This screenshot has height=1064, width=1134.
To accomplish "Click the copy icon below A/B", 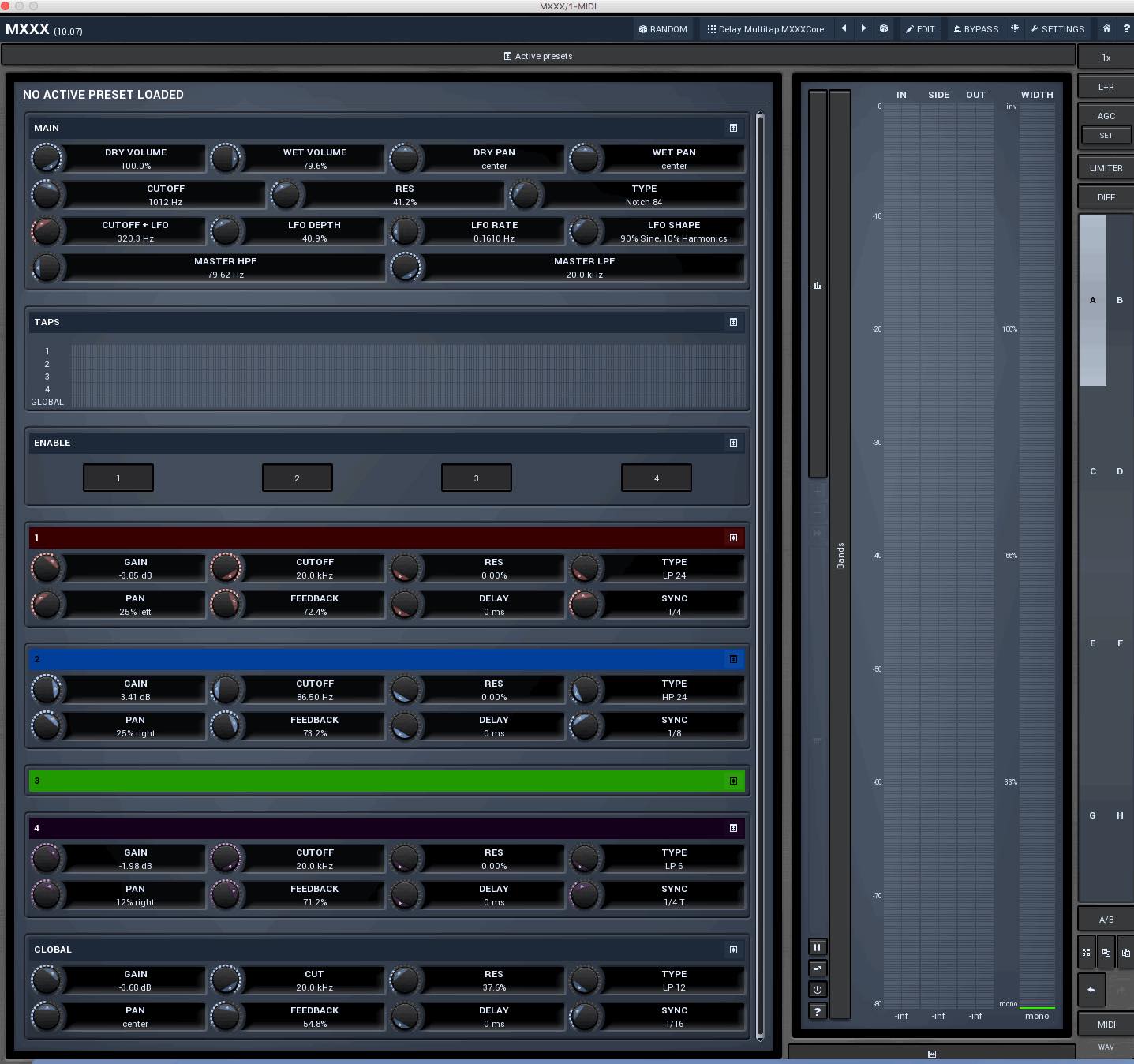I will click(x=1106, y=952).
